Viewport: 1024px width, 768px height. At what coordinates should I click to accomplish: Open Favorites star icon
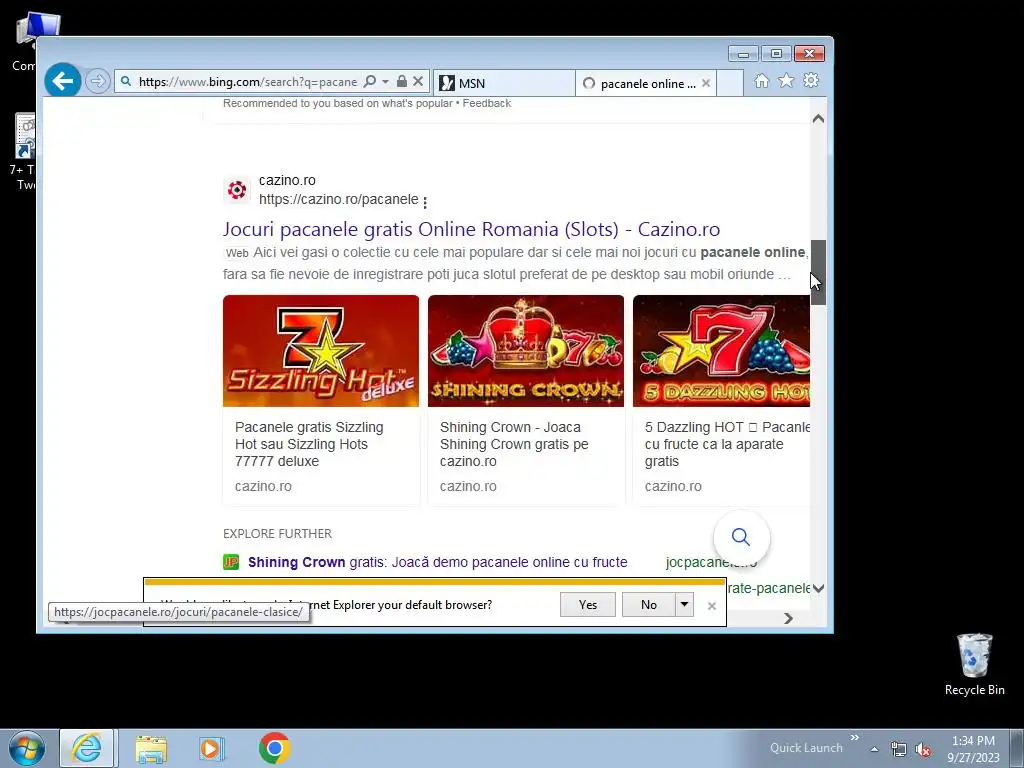[x=786, y=80]
